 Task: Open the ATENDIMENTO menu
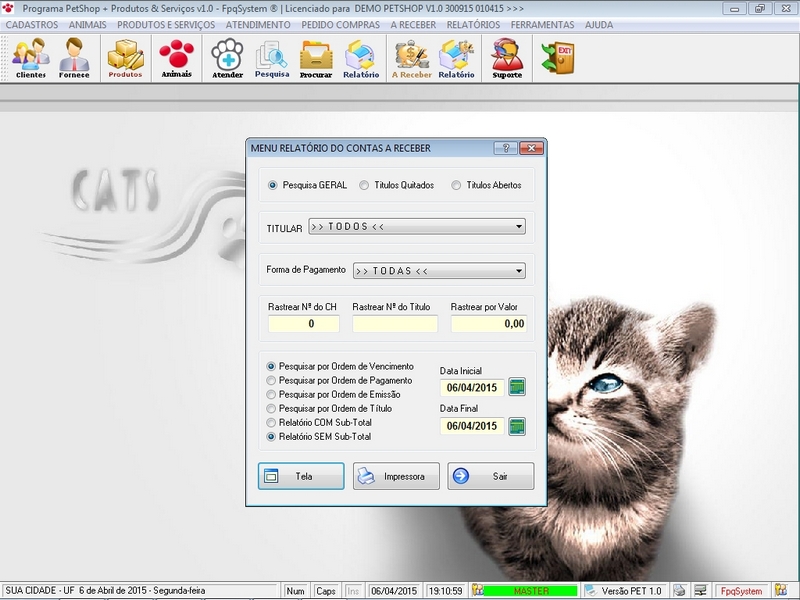tap(258, 25)
